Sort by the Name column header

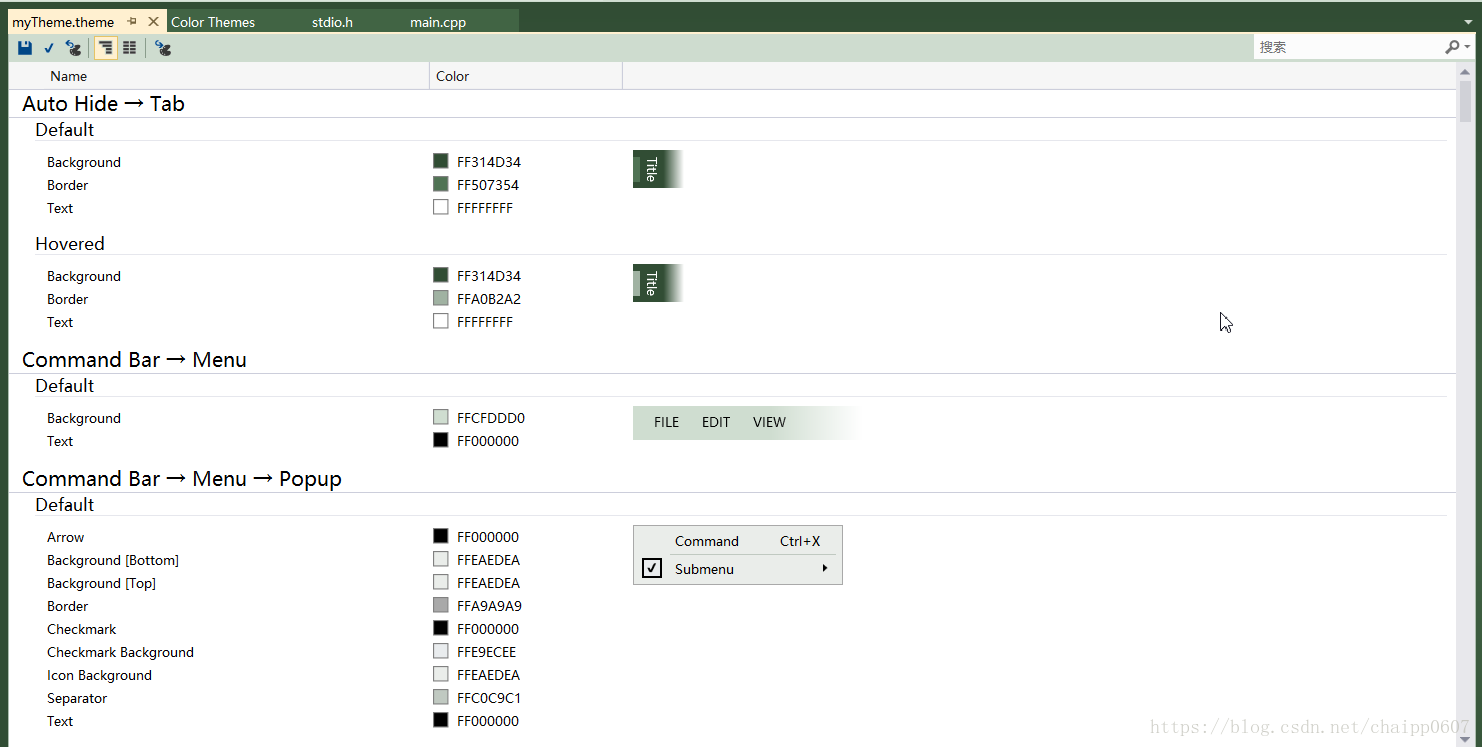(220, 76)
